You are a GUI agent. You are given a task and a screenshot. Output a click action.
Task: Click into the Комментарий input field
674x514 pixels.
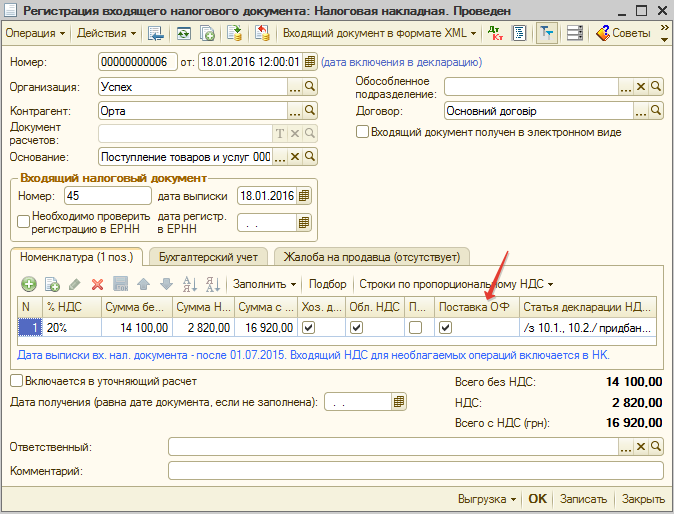click(415, 470)
